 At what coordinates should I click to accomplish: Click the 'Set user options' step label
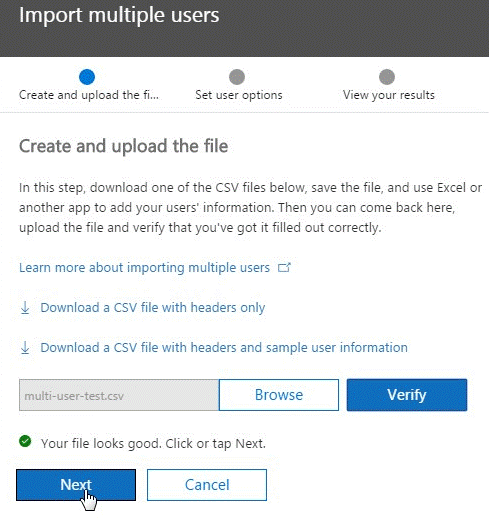point(239,95)
